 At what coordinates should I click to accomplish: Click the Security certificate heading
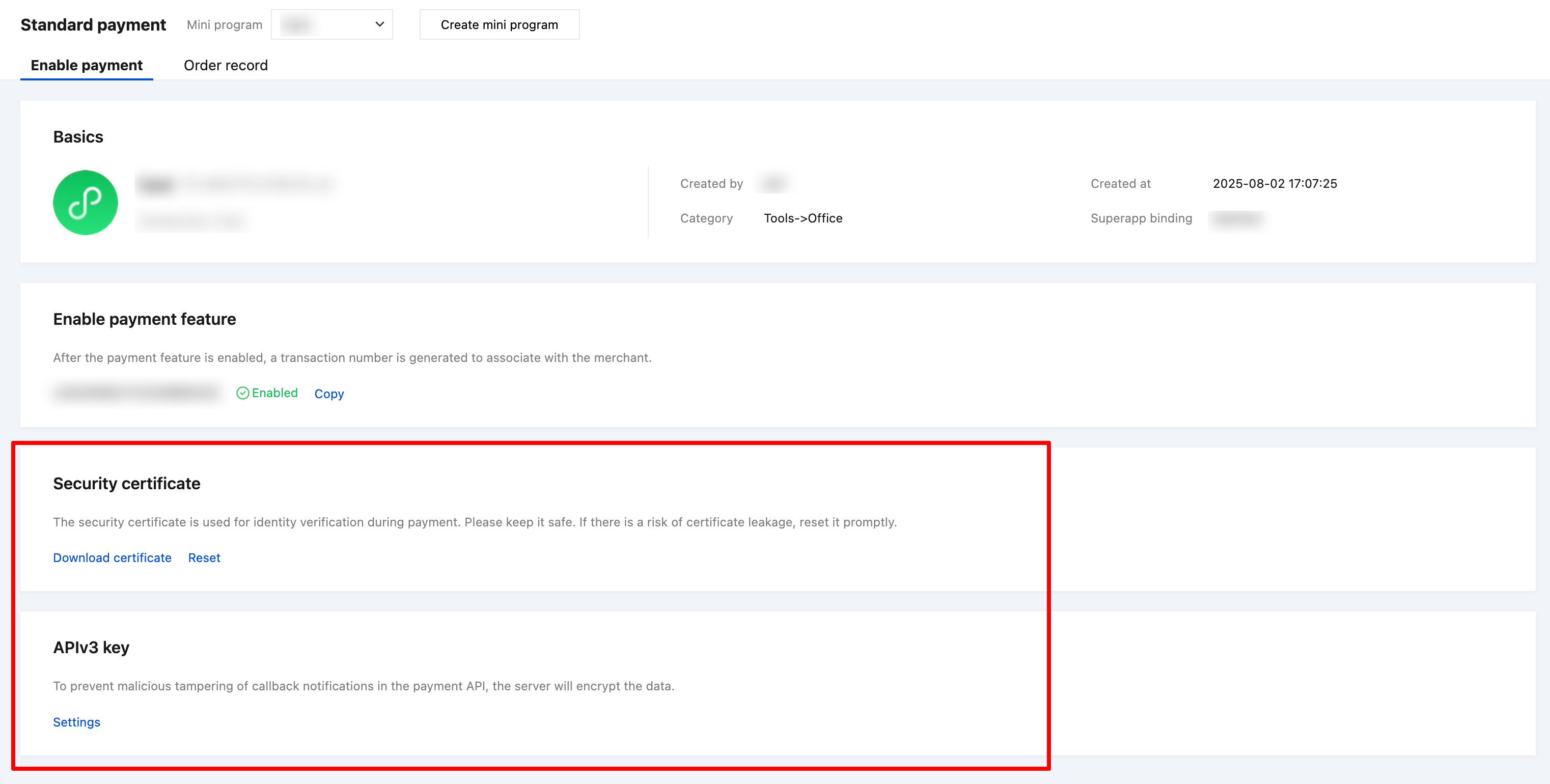tap(126, 483)
